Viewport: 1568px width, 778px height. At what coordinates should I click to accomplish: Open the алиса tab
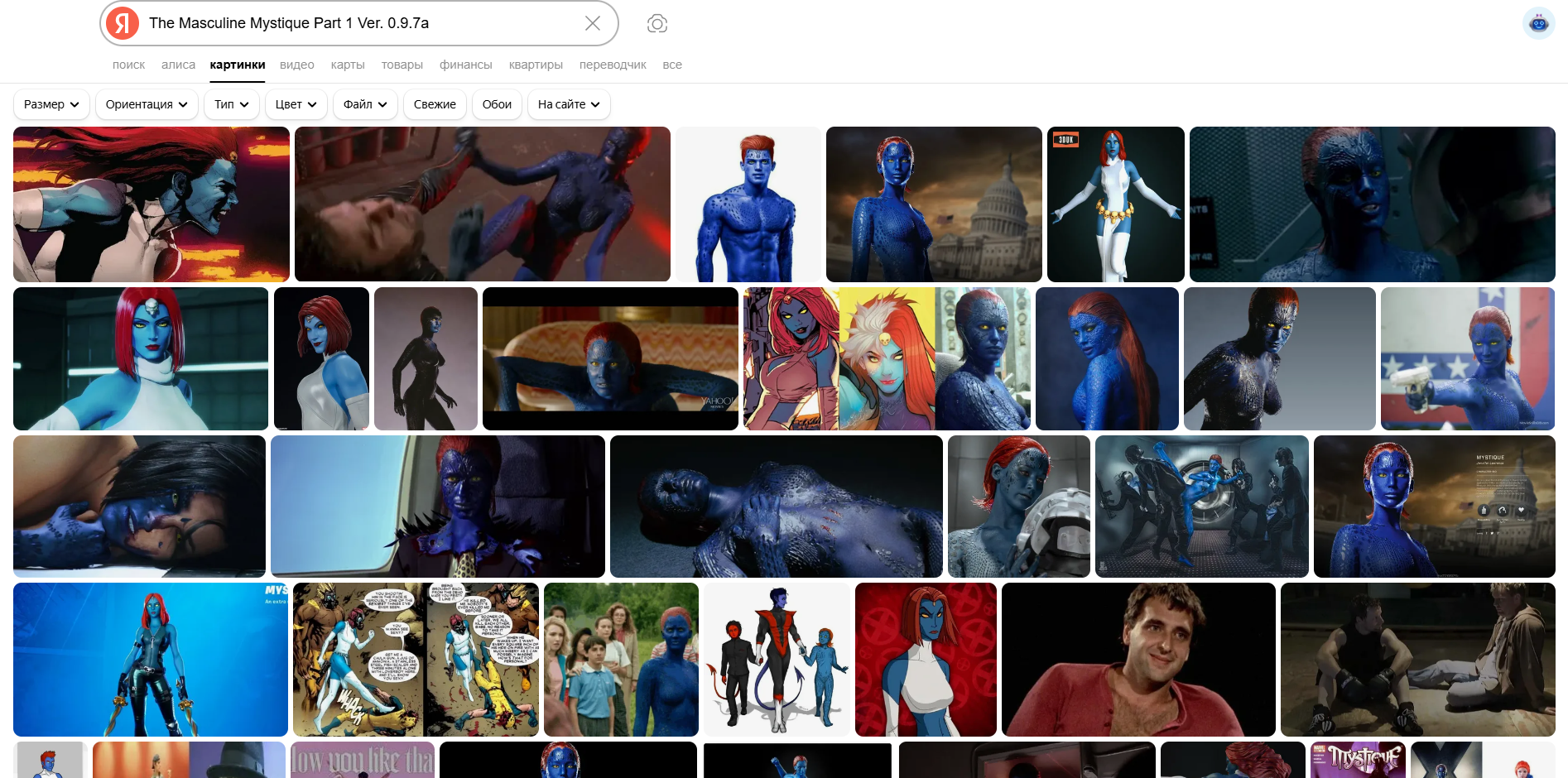[178, 65]
